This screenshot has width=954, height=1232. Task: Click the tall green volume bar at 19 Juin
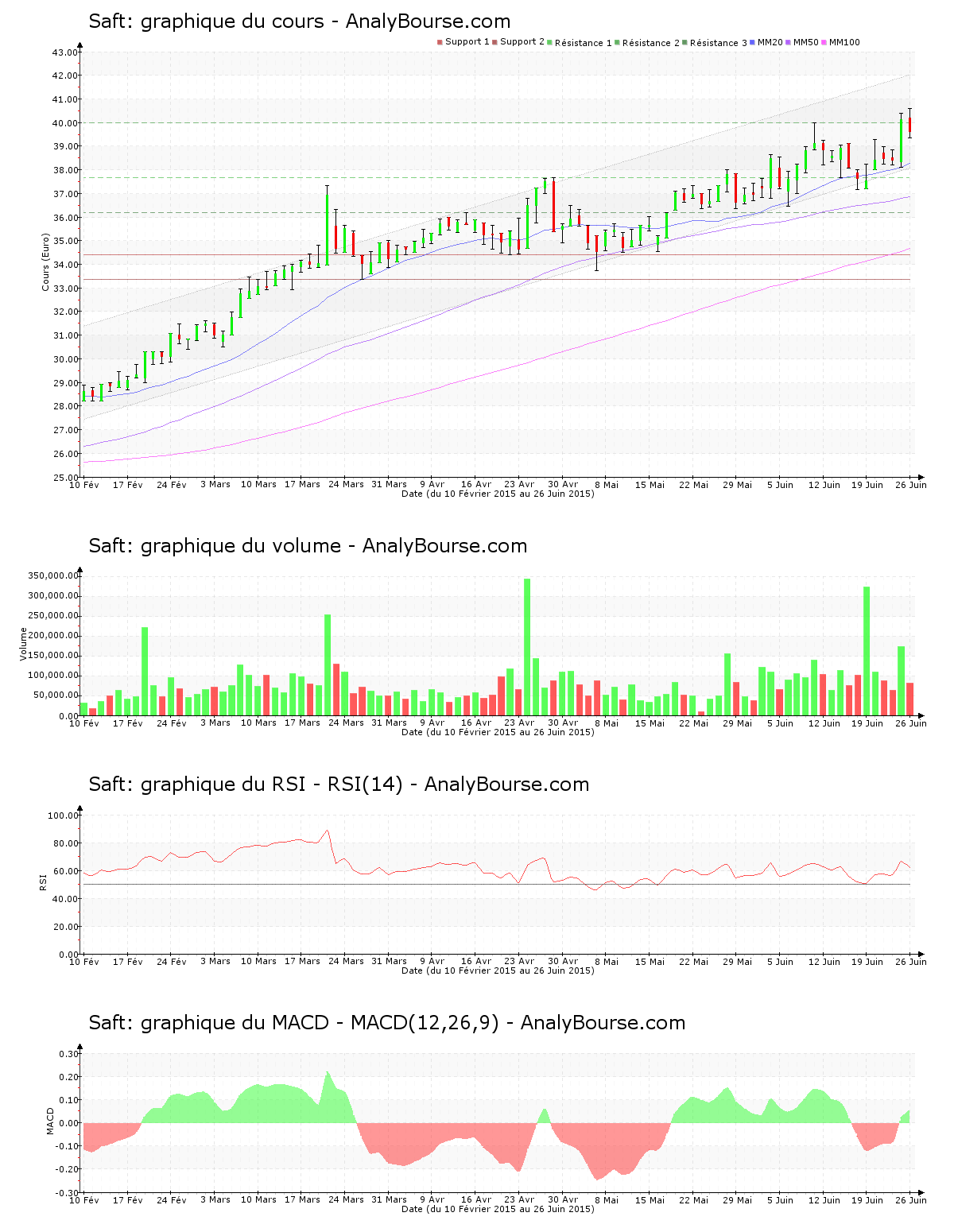[x=867, y=651]
